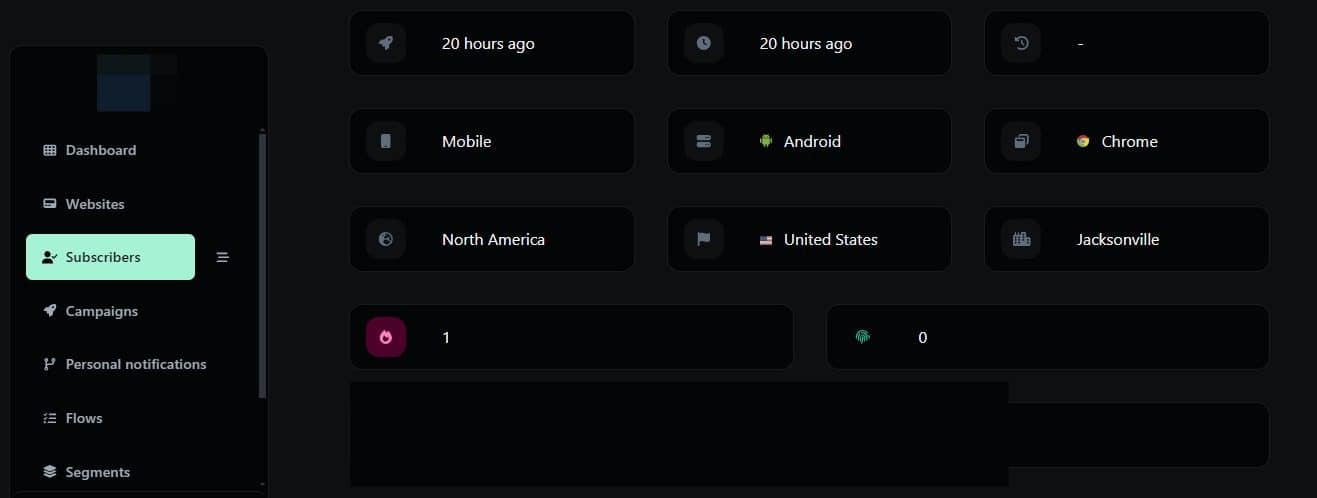Click the globe icon beside North America
1317x498 pixels.
(x=386, y=239)
